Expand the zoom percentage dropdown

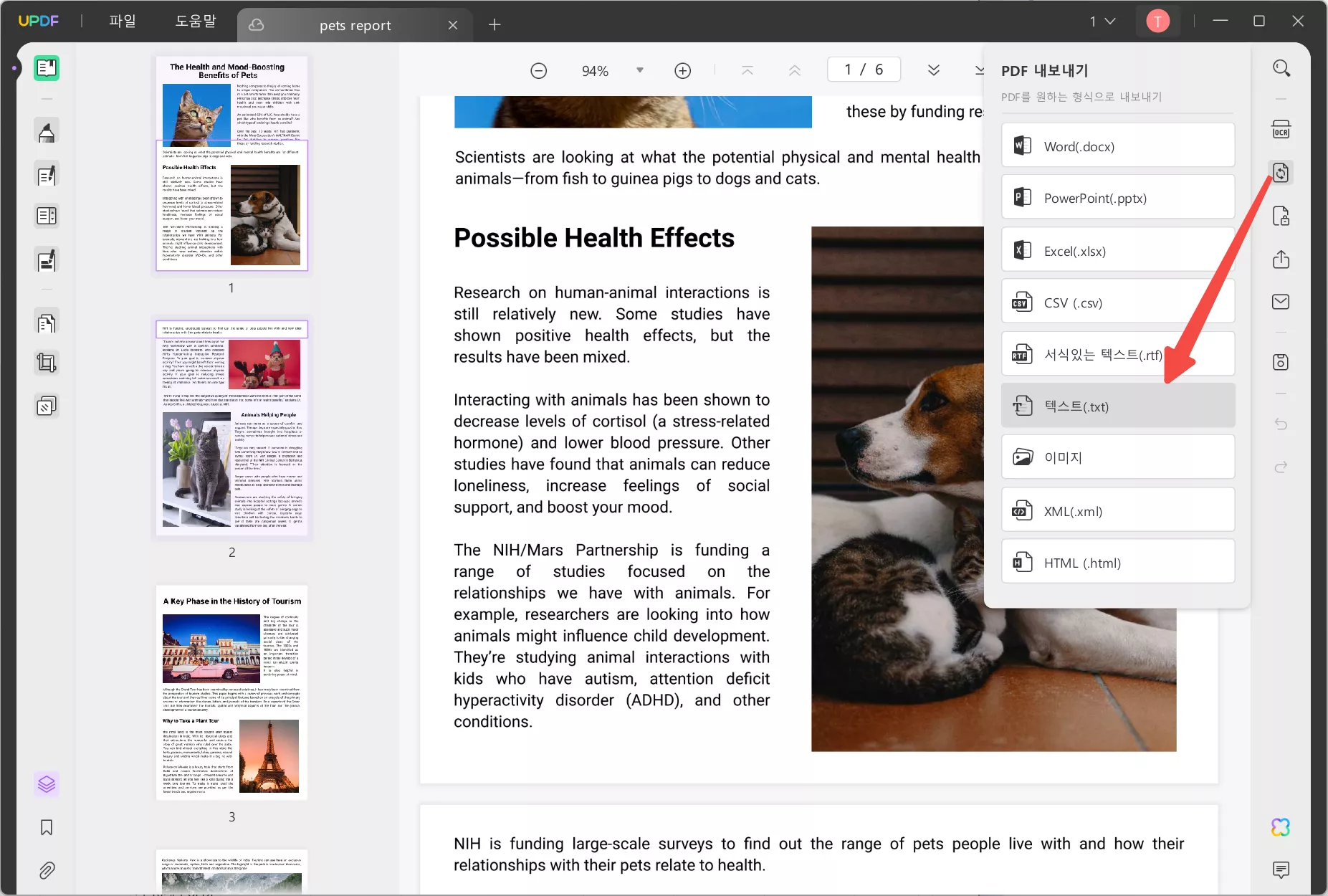click(x=640, y=70)
